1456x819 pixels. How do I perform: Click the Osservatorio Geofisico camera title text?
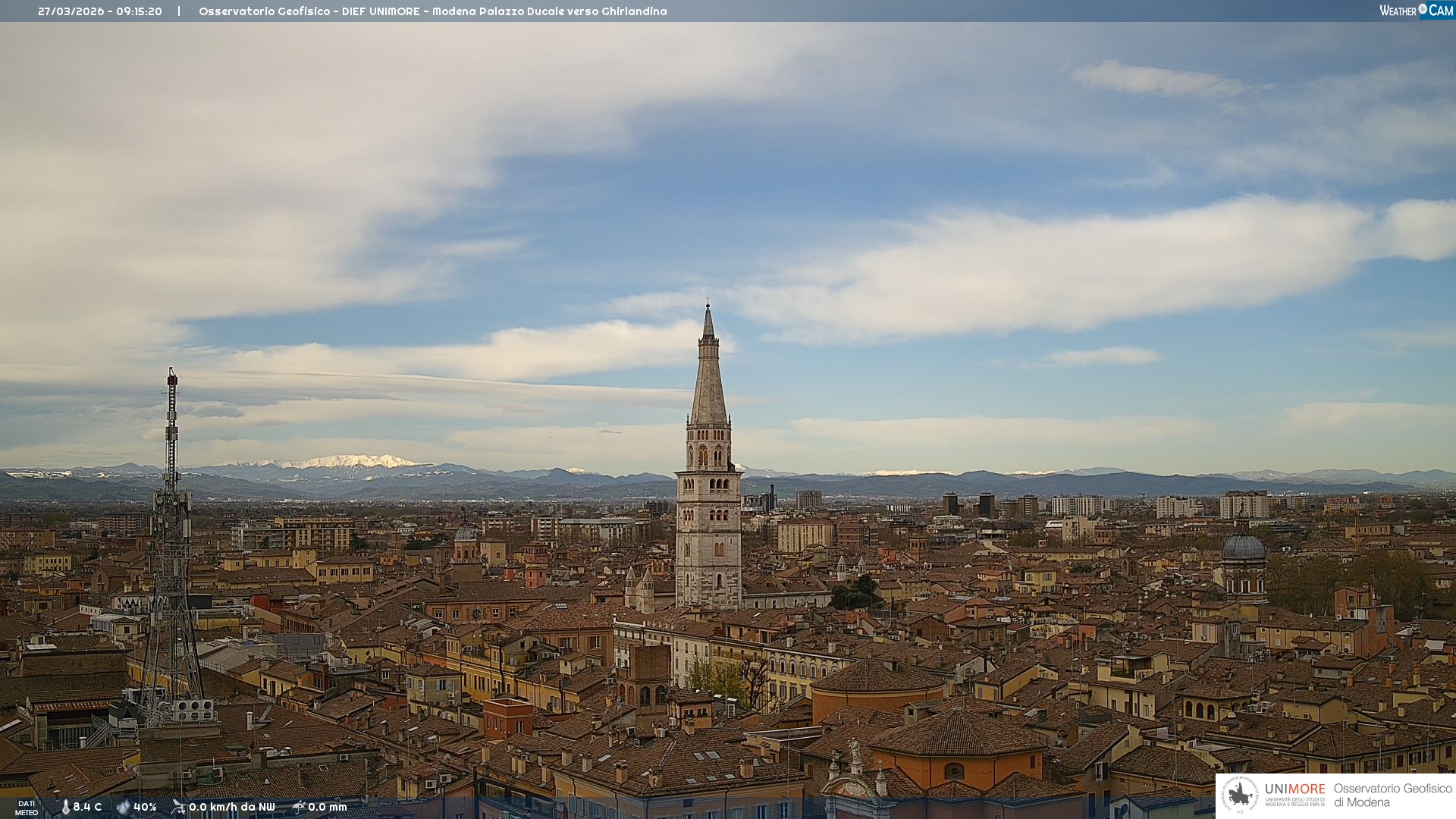(432, 11)
